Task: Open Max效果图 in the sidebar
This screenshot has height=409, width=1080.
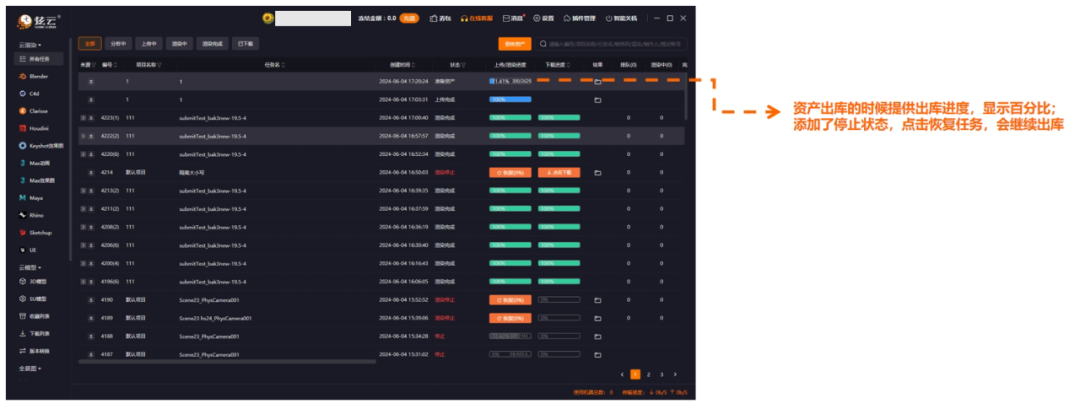Action: (37, 180)
